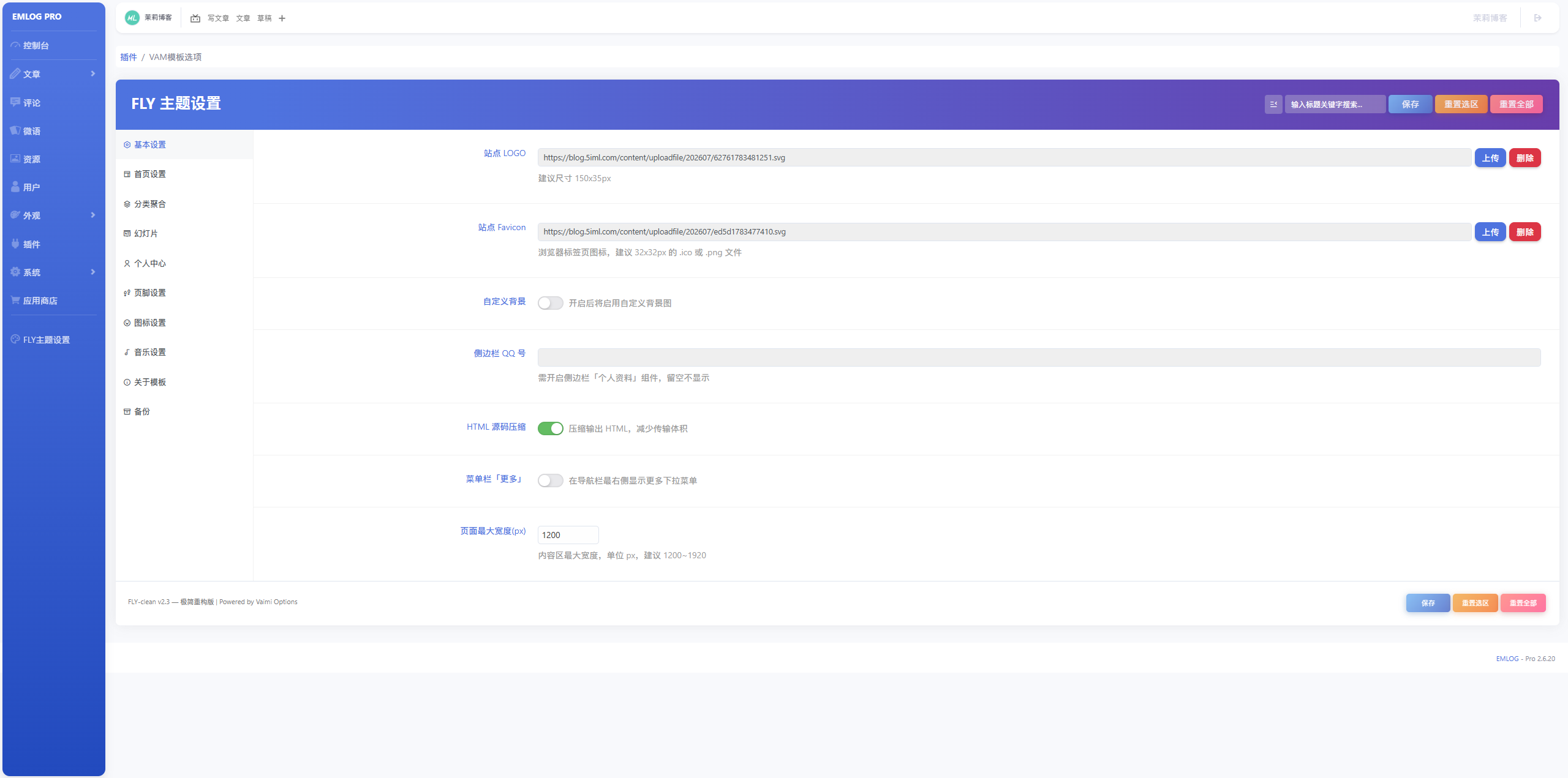Click the 系统 gear icon
This screenshot has height=778, width=1568.
[15, 272]
